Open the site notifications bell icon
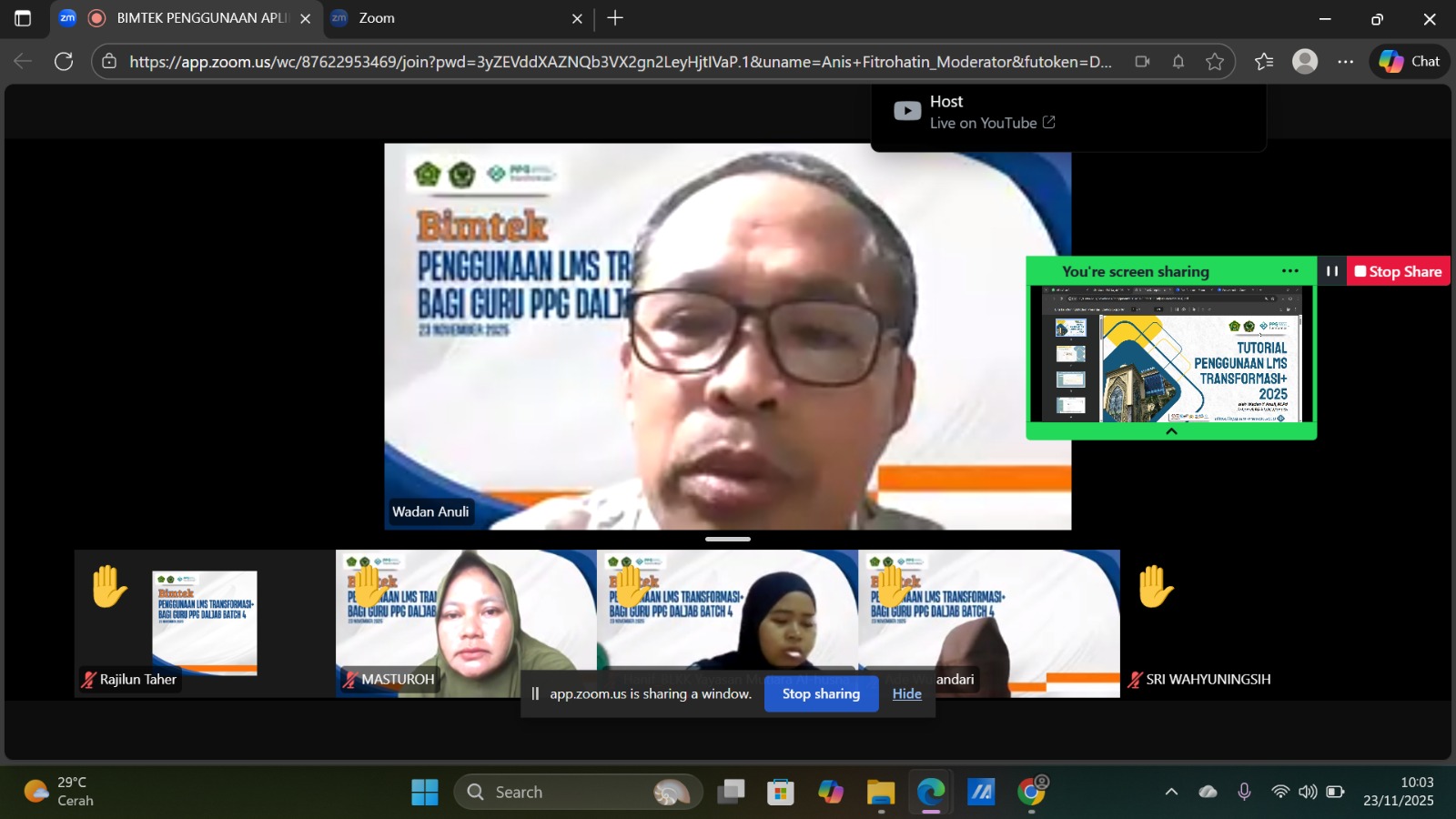The height and width of the screenshot is (819, 1456). coord(1178,61)
